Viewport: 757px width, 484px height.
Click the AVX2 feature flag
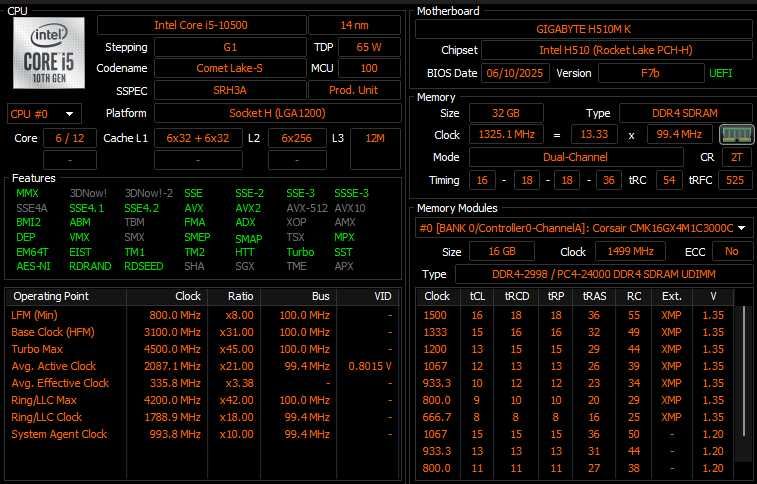(248, 208)
